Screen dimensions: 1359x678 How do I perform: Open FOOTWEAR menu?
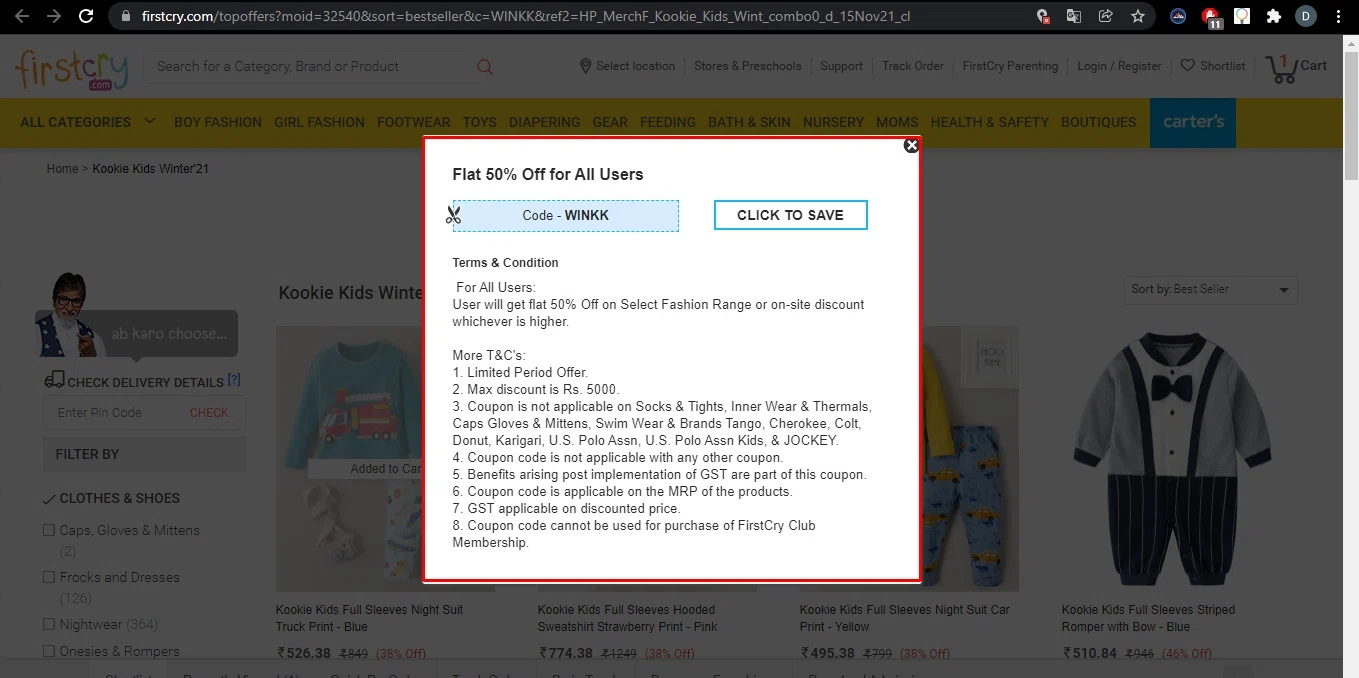point(414,122)
